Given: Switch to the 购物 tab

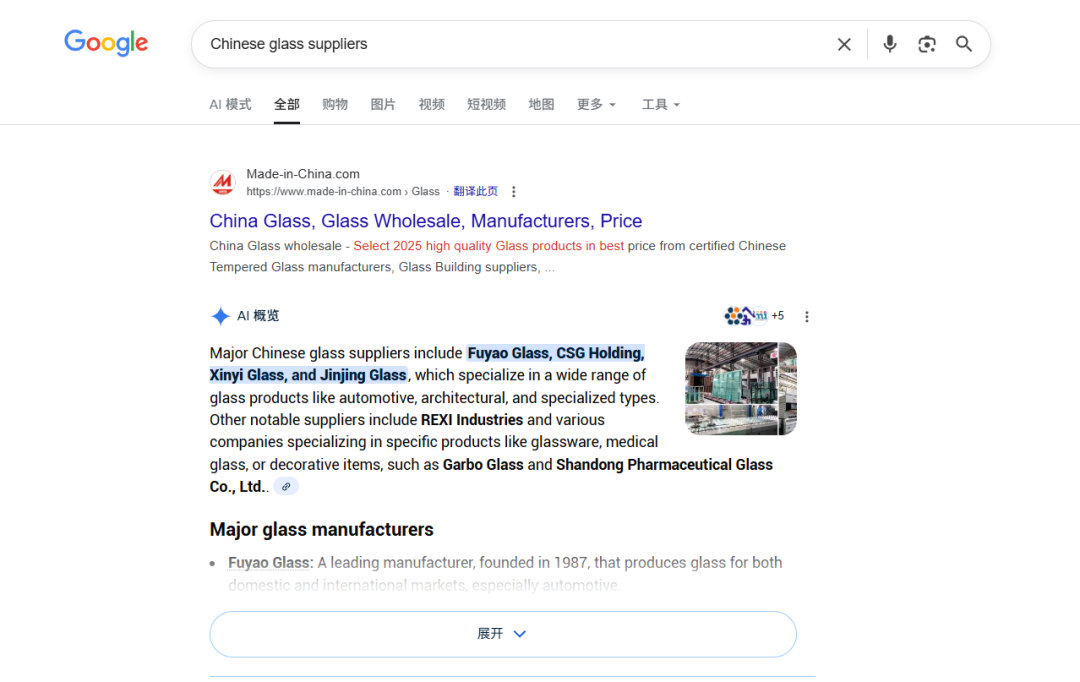Looking at the screenshot, I should [x=335, y=105].
